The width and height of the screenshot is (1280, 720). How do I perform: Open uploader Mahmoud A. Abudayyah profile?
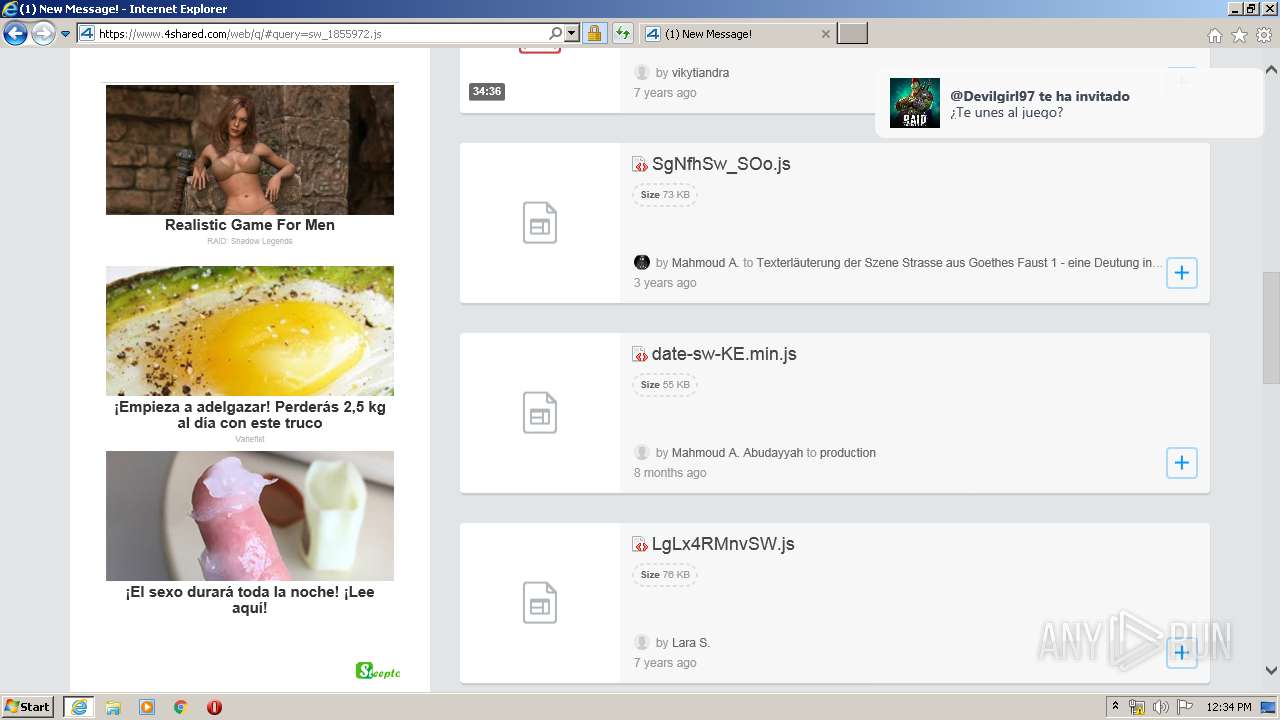[737, 453]
